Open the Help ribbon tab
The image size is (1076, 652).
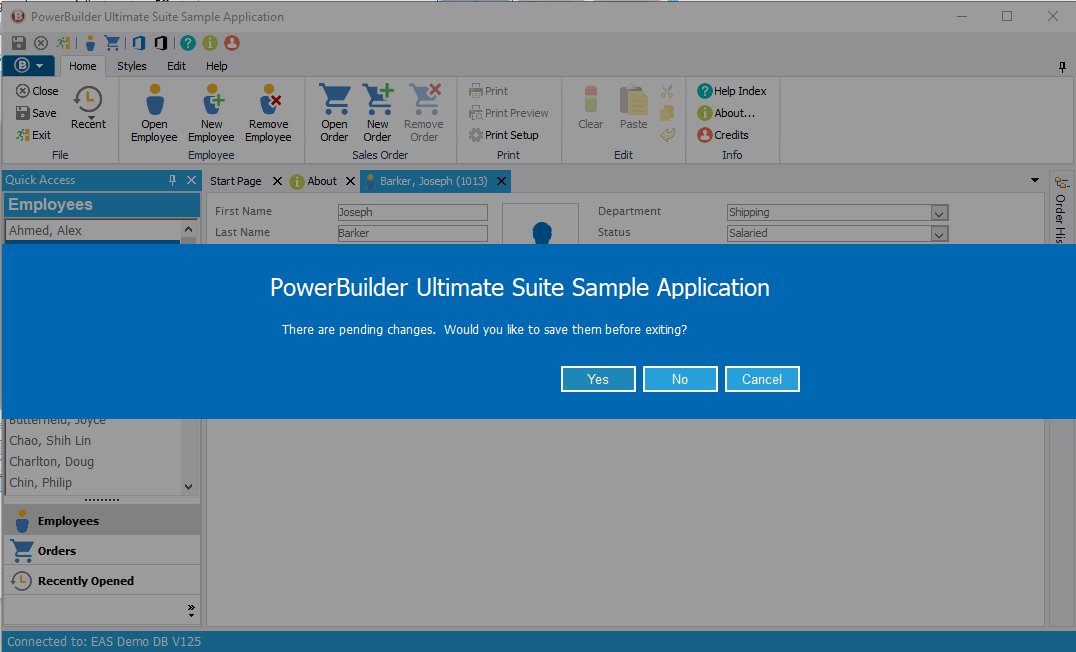pos(217,66)
